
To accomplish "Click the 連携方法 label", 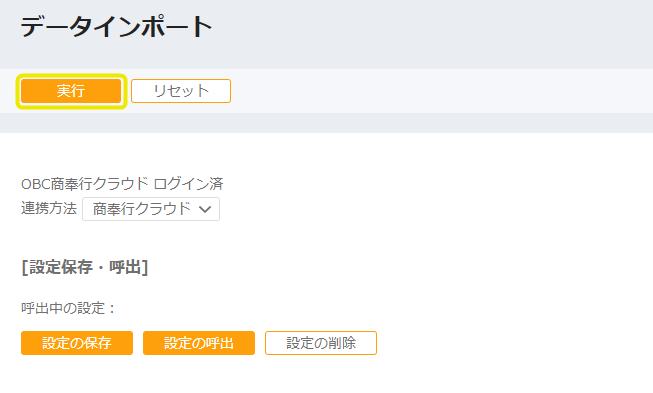I will coord(49,208).
